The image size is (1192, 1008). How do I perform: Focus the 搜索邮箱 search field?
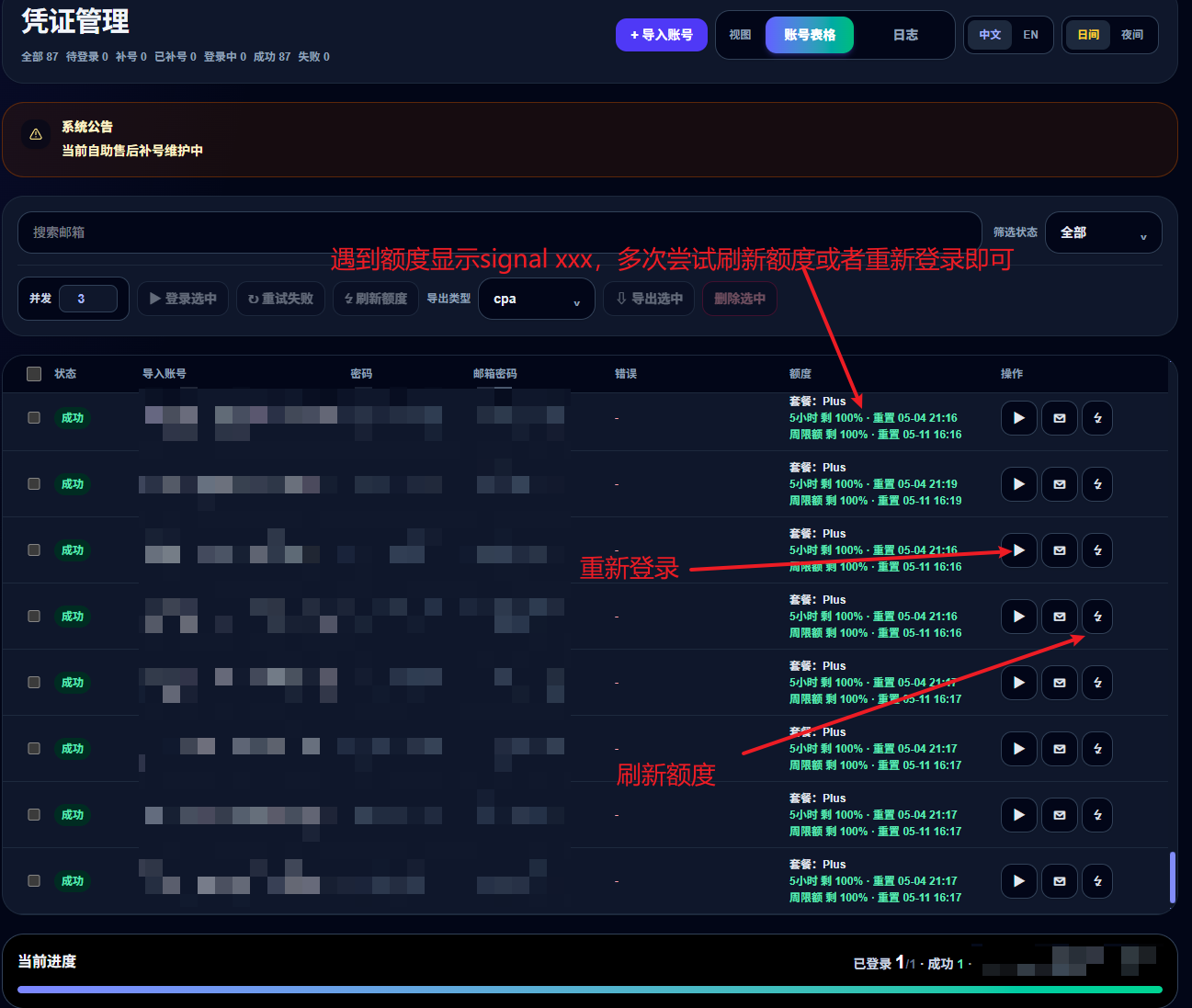click(500, 232)
